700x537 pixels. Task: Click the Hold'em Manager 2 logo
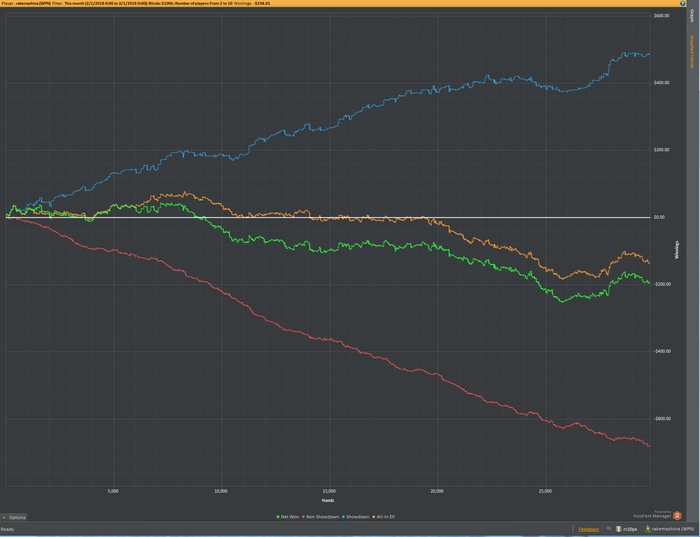point(677,516)
